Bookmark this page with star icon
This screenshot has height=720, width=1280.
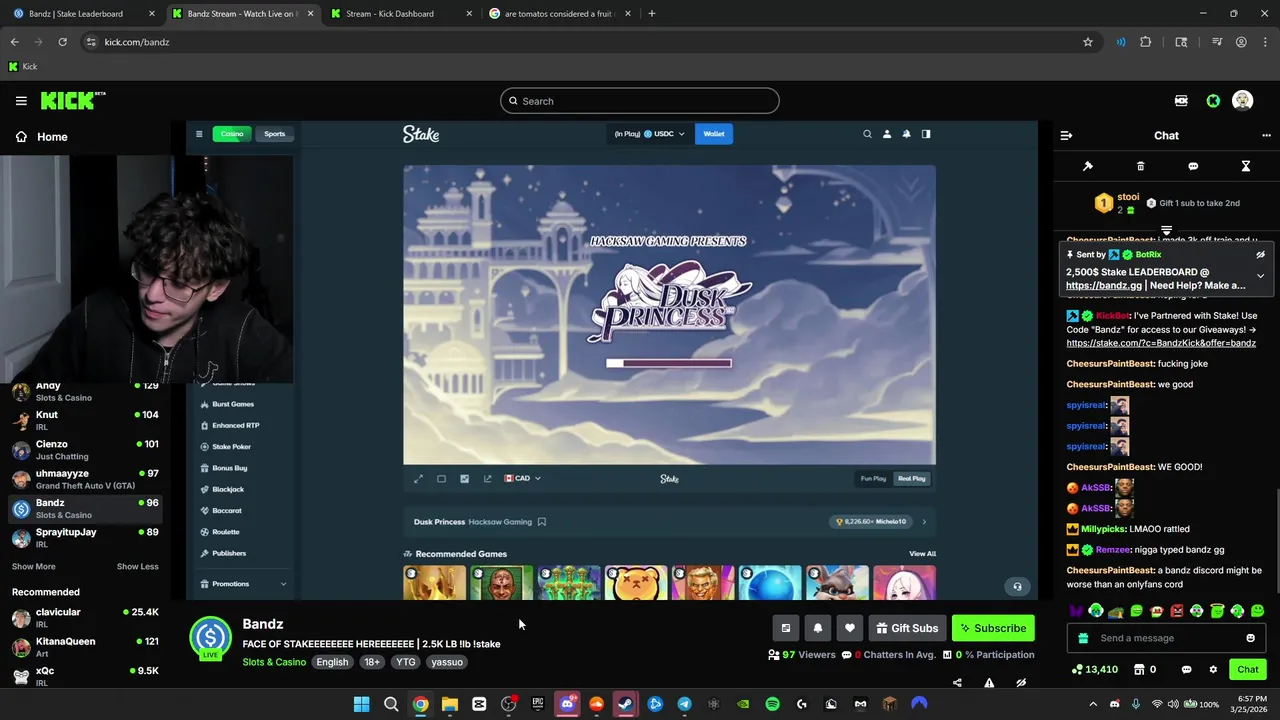(1088, 42)
